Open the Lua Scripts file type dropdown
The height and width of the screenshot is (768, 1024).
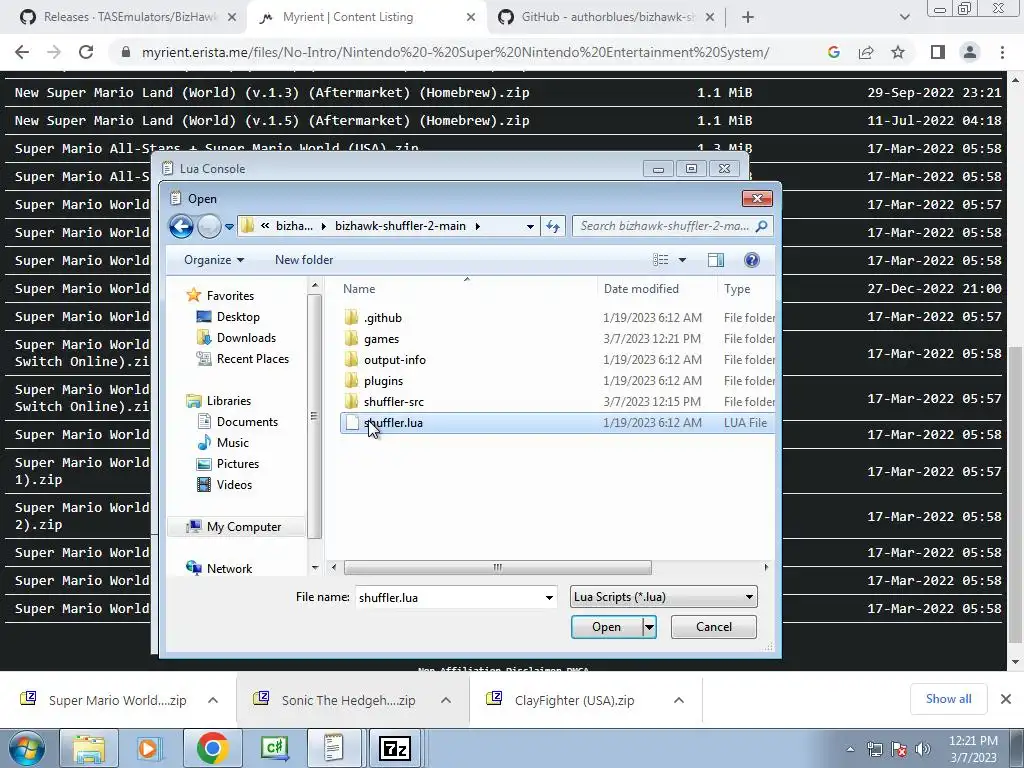pos(664,597)
